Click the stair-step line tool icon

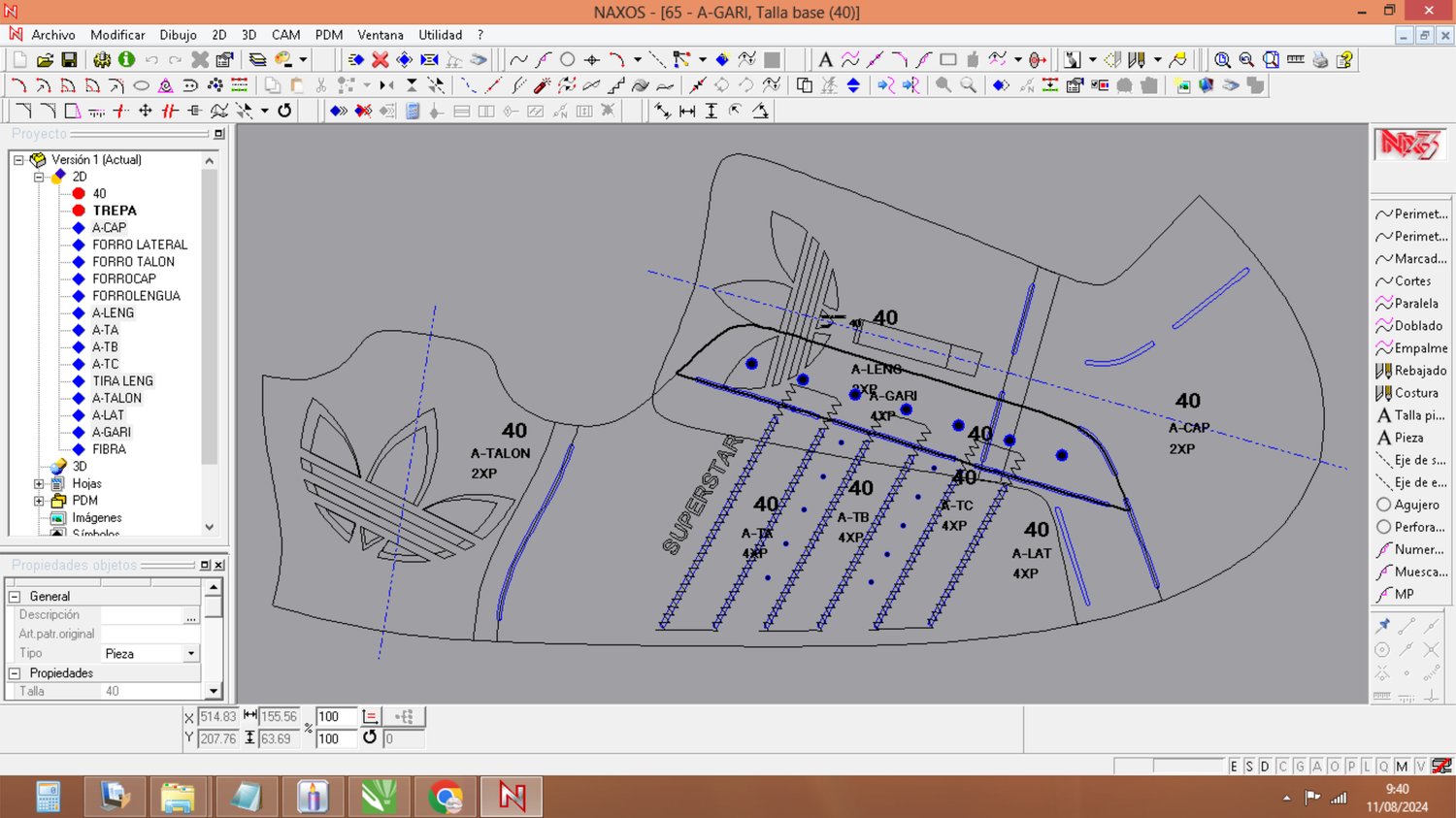point(615,85)
